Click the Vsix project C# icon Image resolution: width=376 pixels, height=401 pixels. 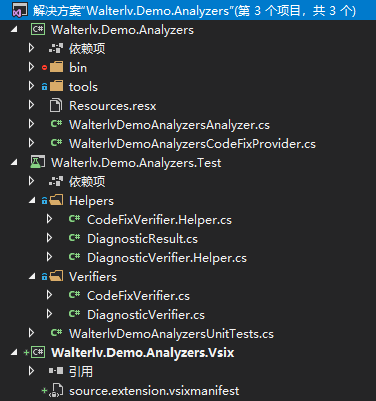point(38,352)
